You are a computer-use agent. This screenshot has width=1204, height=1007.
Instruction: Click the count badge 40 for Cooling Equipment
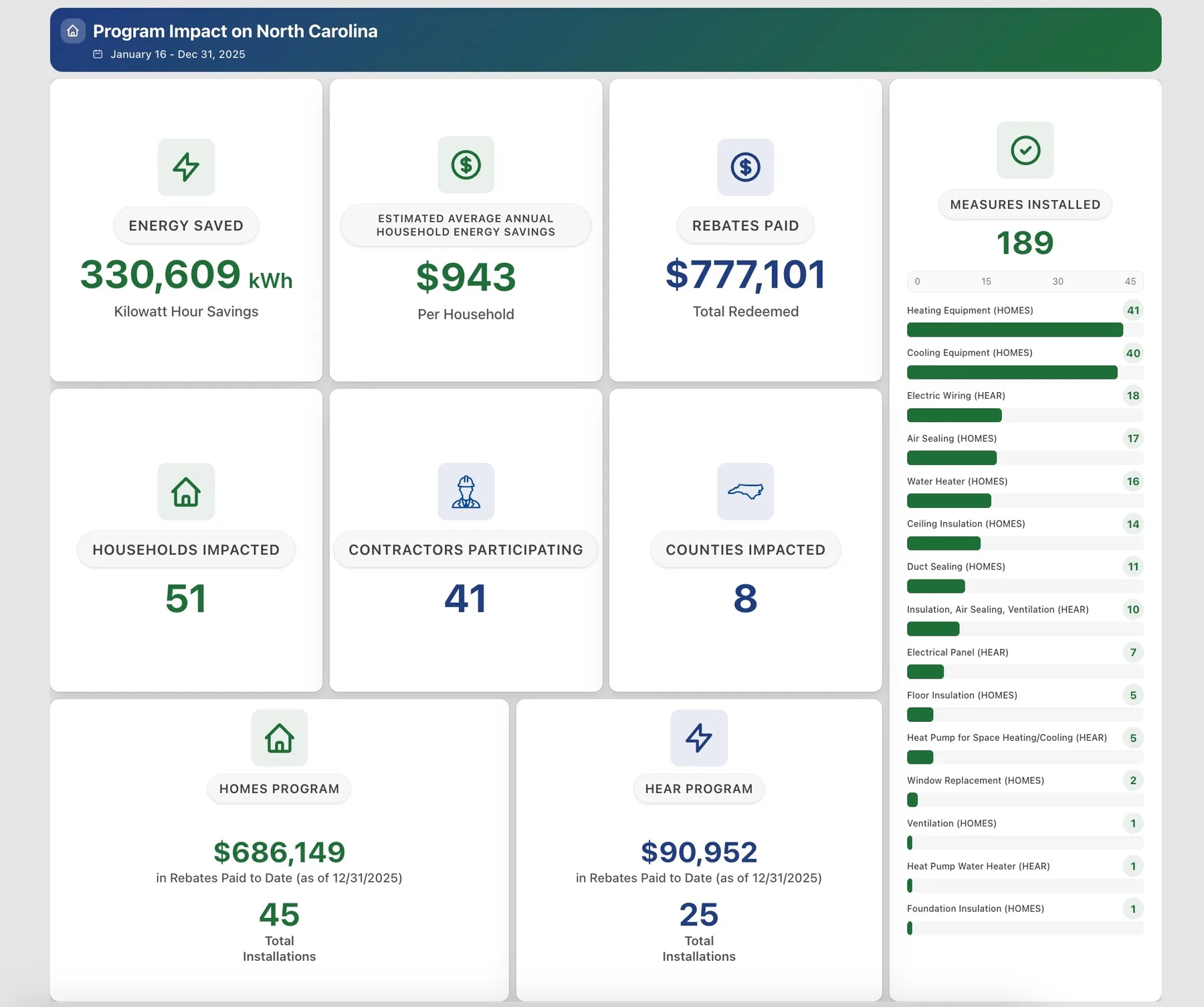point(1133,353)
